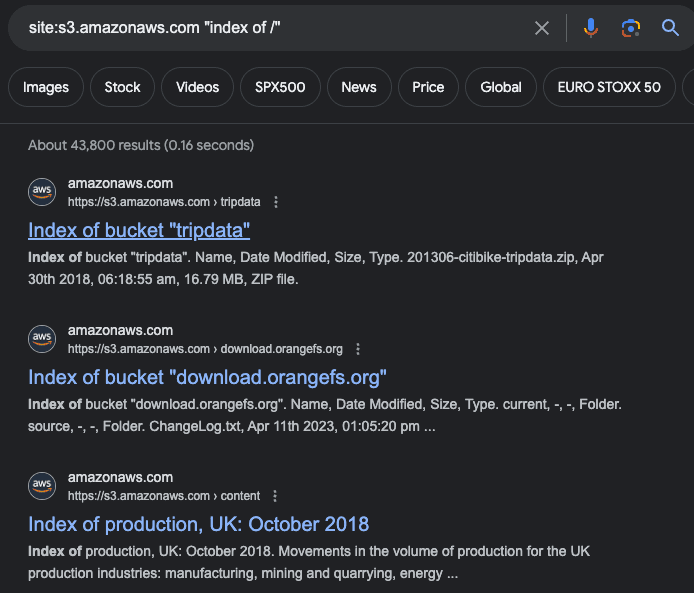Click the s3.amazonaws.com › content breadcrumb

164,496
